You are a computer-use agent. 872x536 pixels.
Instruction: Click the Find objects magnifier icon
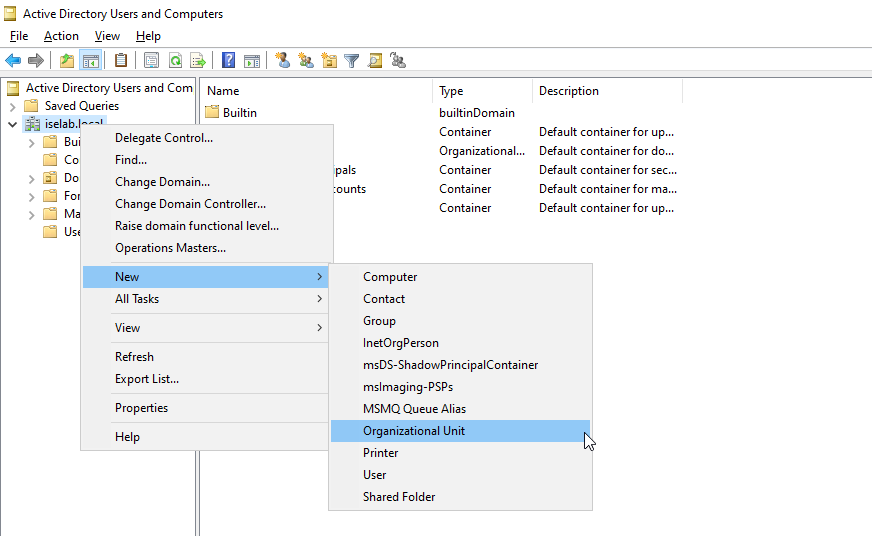[375, 60]
